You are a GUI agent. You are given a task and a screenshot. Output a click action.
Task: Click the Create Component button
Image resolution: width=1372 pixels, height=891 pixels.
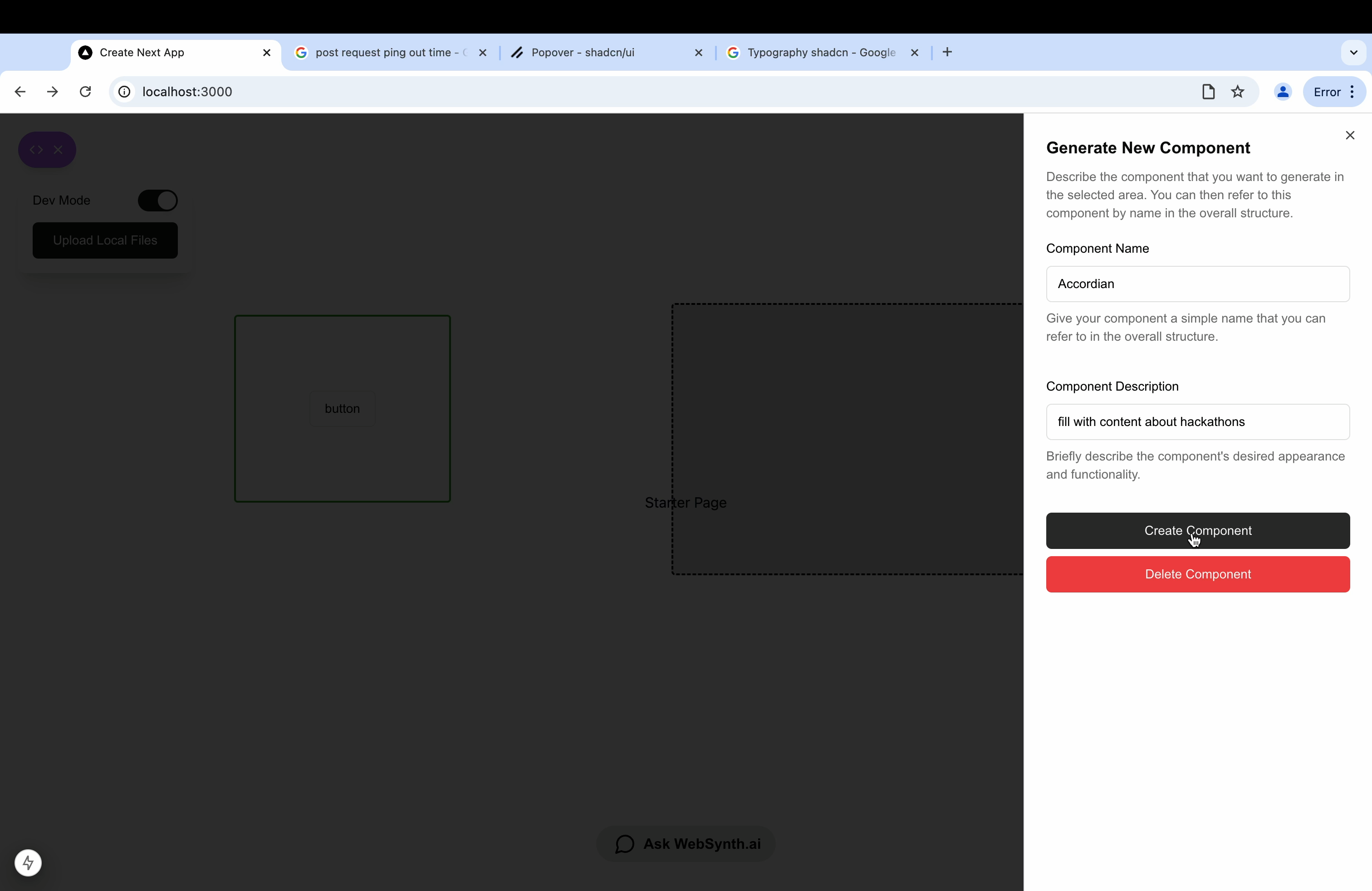(x=1197, y=530)
